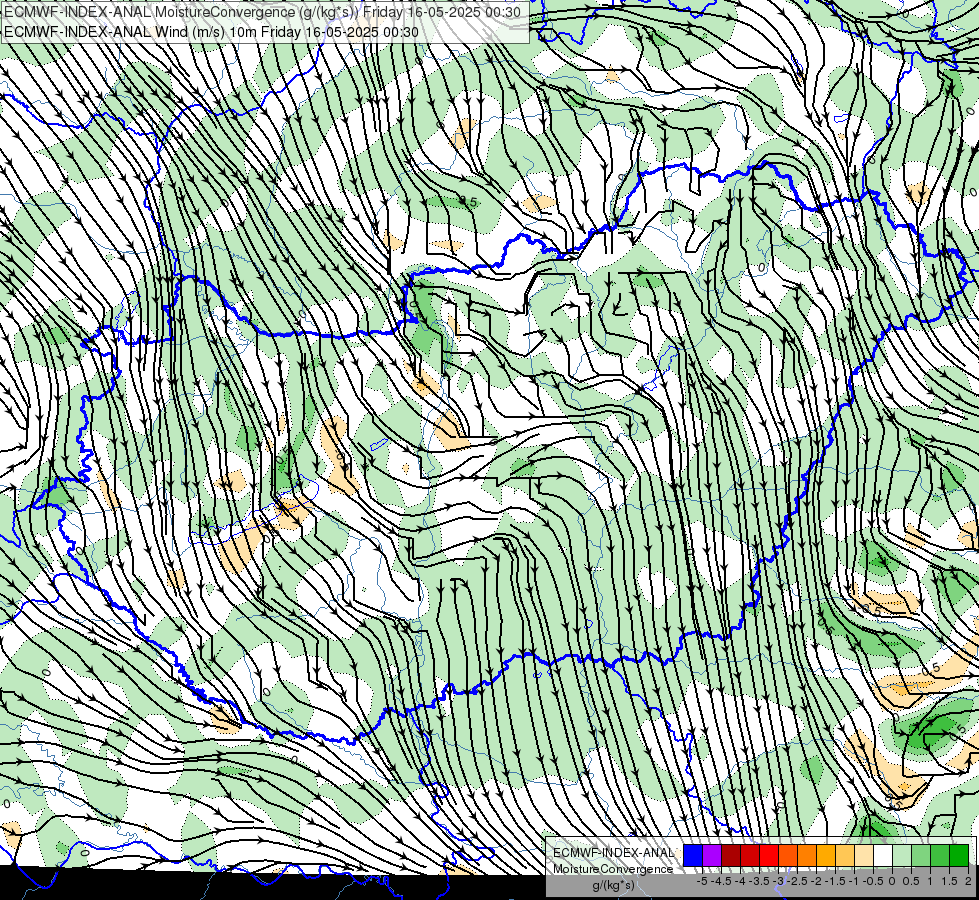Screen dimensions: 979x900
Task: Click the -5 tick label on the scale
Action: pyautogui.click(x=702, y=881)
